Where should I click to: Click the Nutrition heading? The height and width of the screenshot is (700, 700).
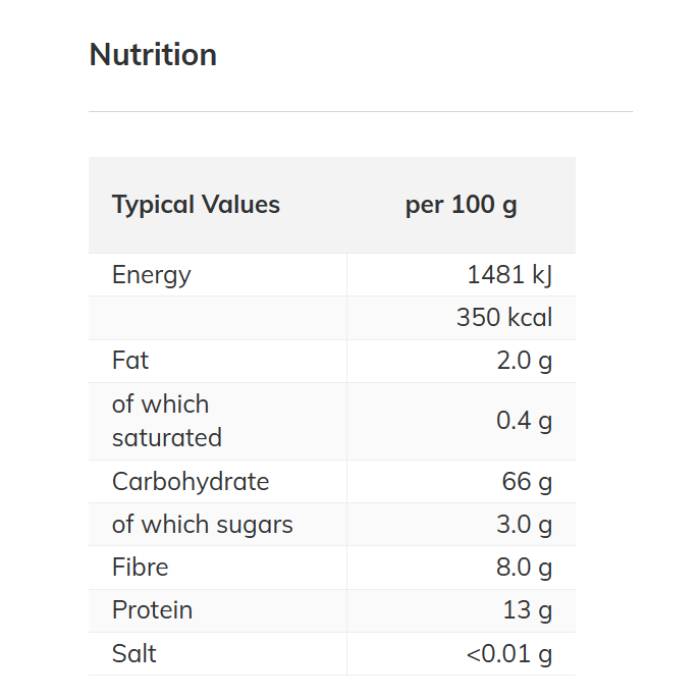click(x=153, y=54)
